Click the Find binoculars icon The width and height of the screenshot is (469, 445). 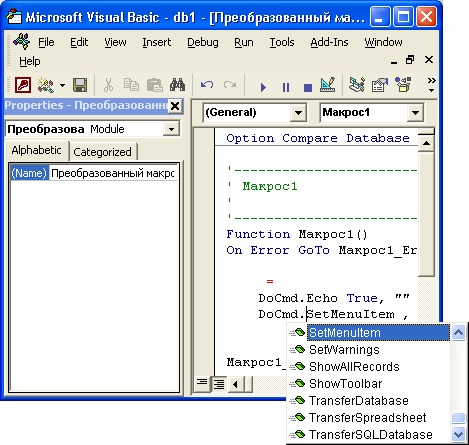(x=177, y=85)
